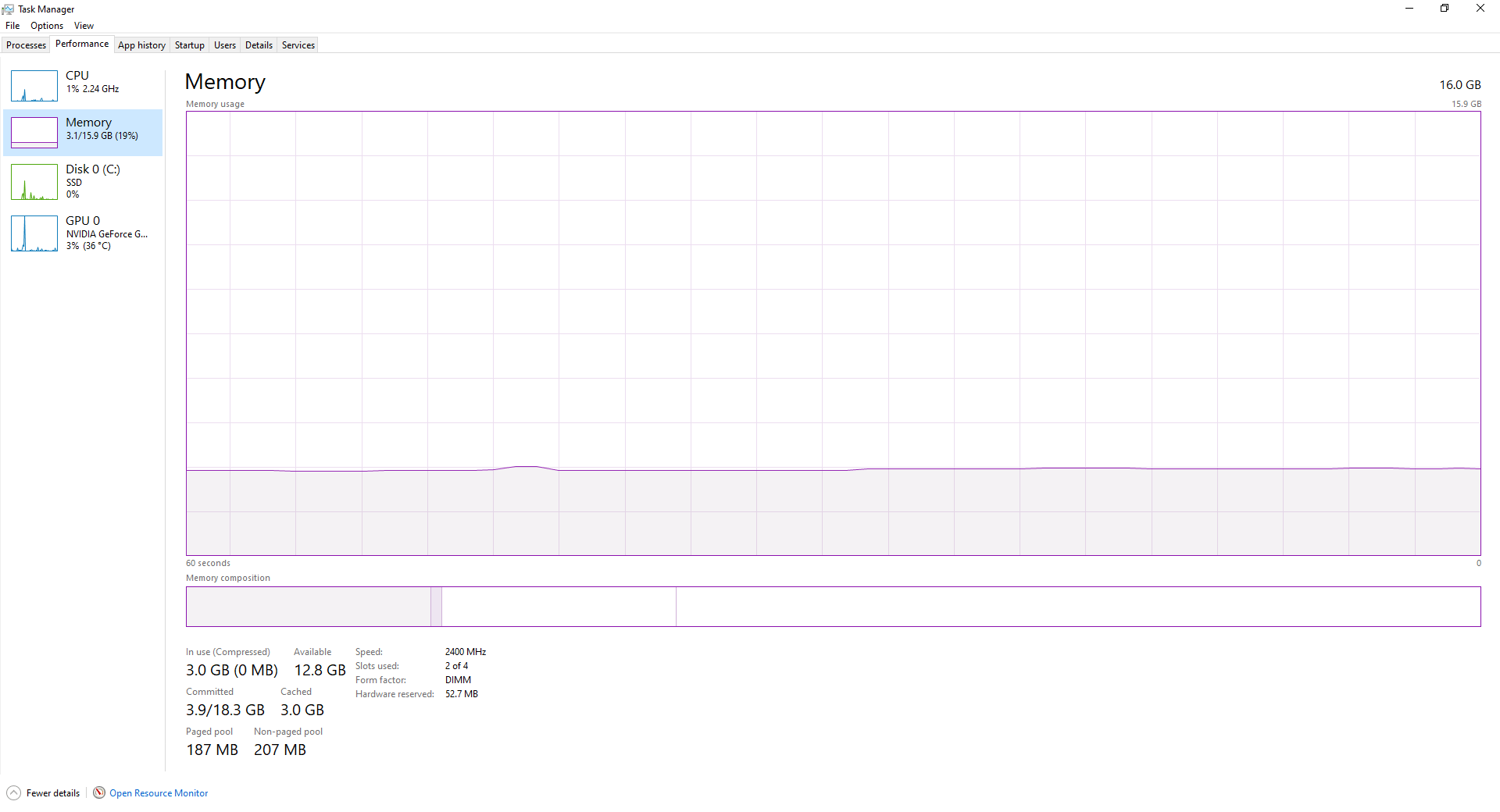The image size is (1500, 812).
Task: Click the in-use segment of memory composition
Action: click(x=309, y=607)
